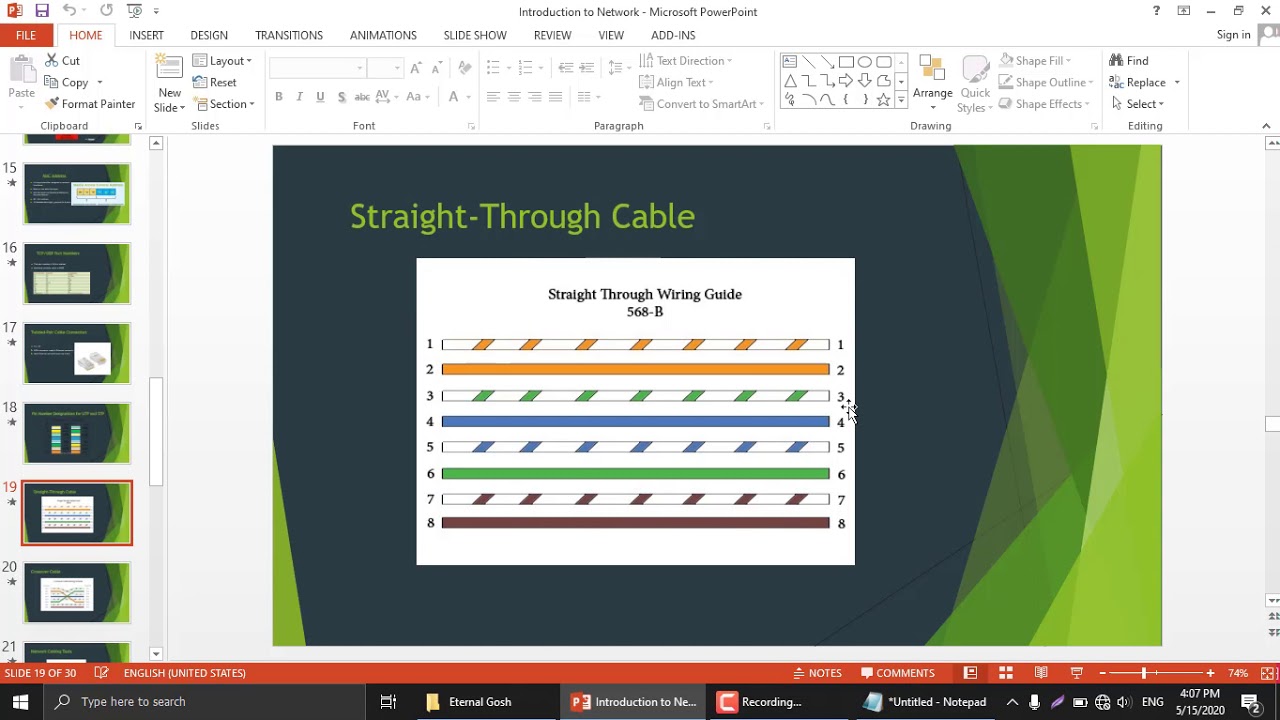The height and width of the screenshot is (720, 1280).
Task: Click the Find binoculars icon
Action: (1116, 61)
